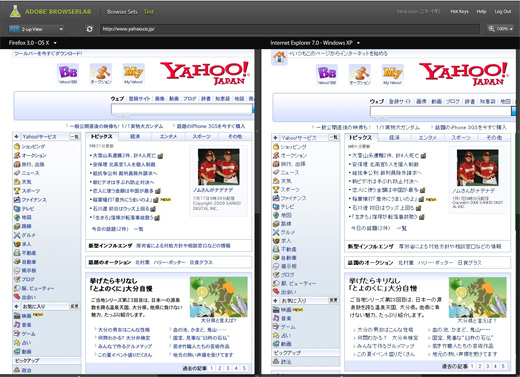Click the 画像 search category in the Firefox pane

(160, 99)
